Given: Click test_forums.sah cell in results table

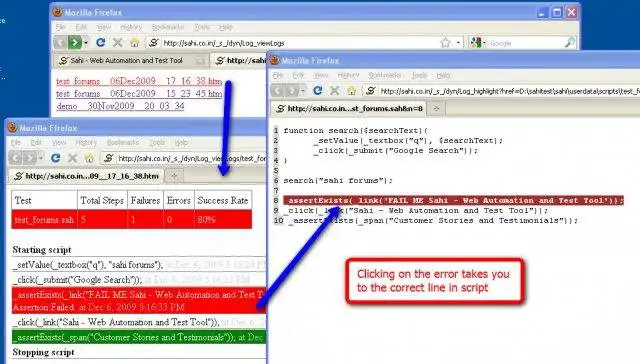Looking at the screenshot, I should tap(44, 220).
